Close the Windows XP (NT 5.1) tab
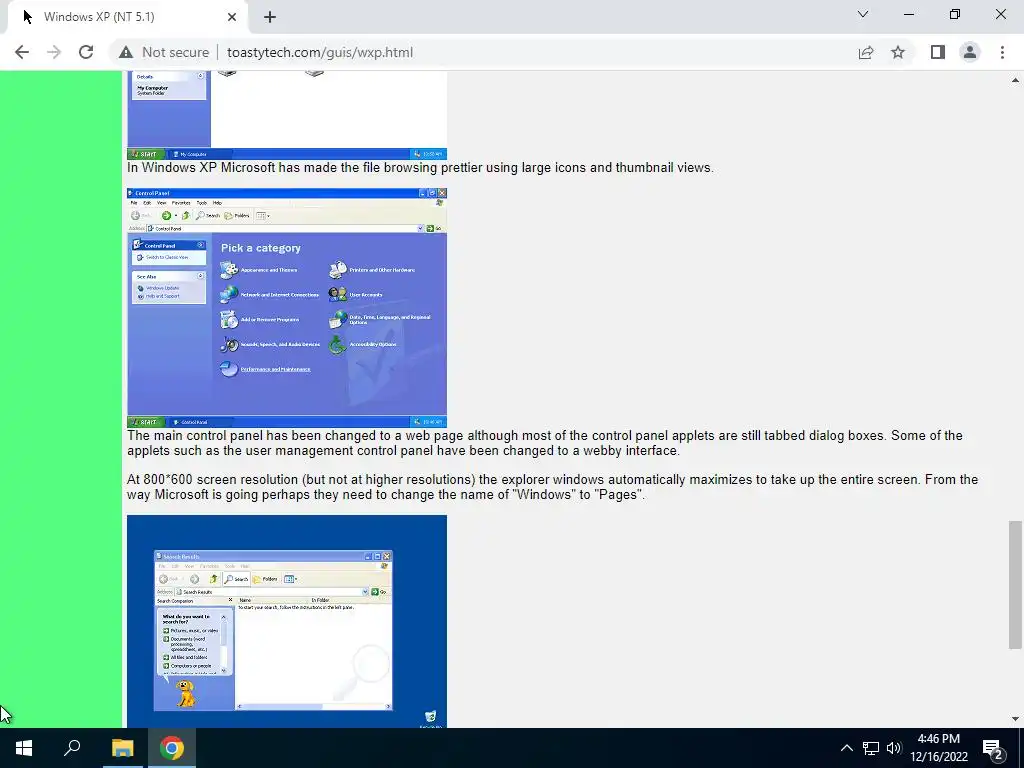The height and width of the screenshot is (768, 1024). 232,17
